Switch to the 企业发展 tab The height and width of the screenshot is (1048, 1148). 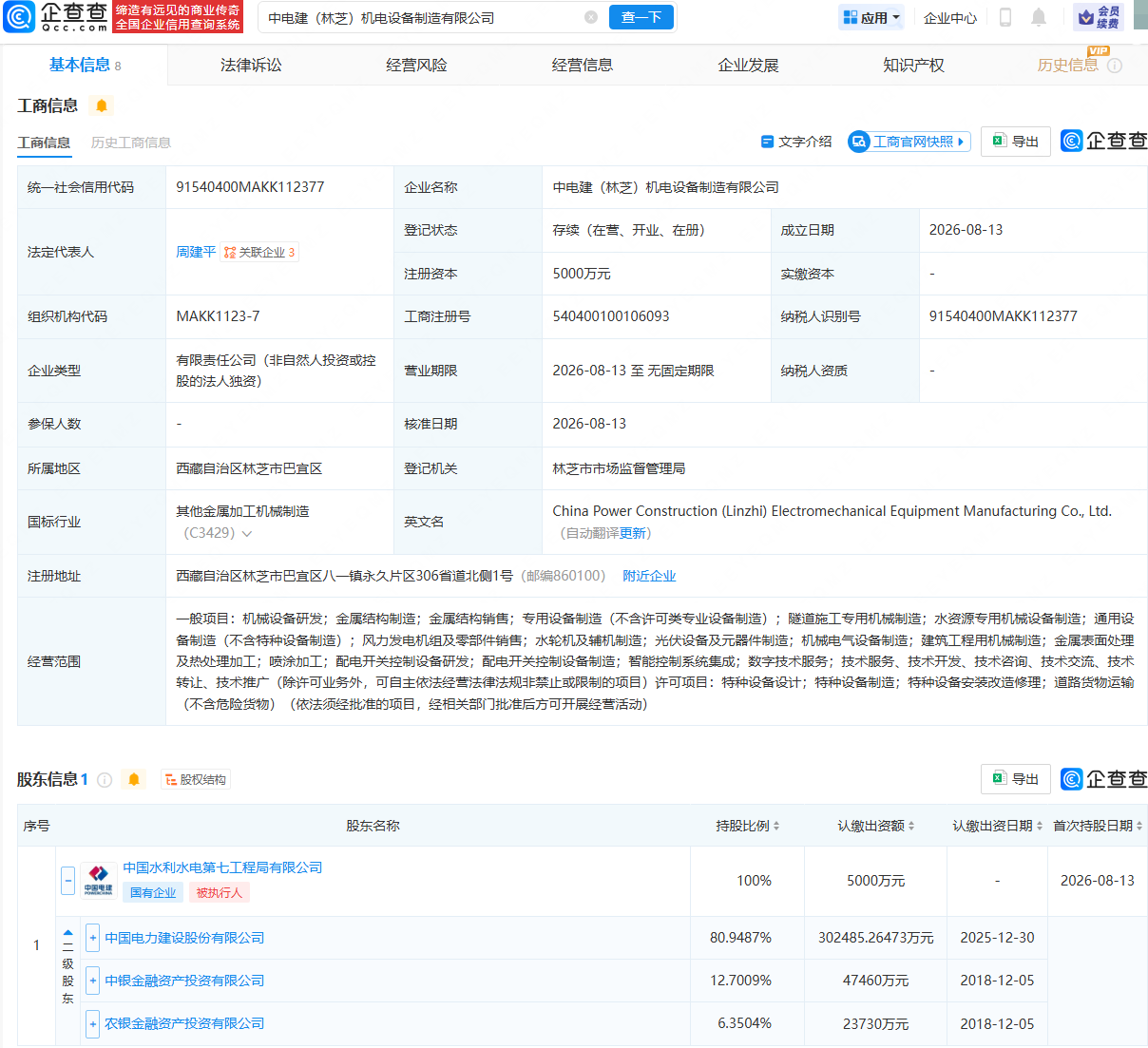(x=748, y=65)
